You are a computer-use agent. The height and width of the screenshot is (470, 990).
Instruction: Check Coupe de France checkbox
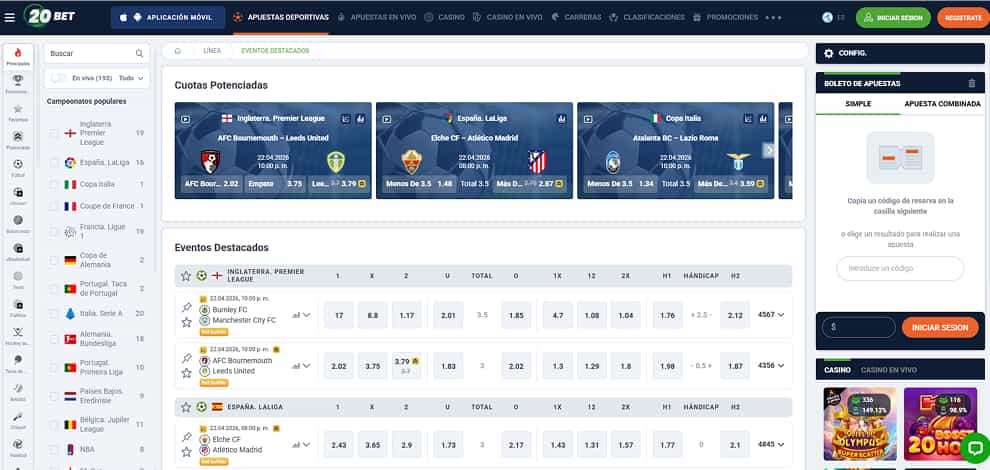[54, 206]
